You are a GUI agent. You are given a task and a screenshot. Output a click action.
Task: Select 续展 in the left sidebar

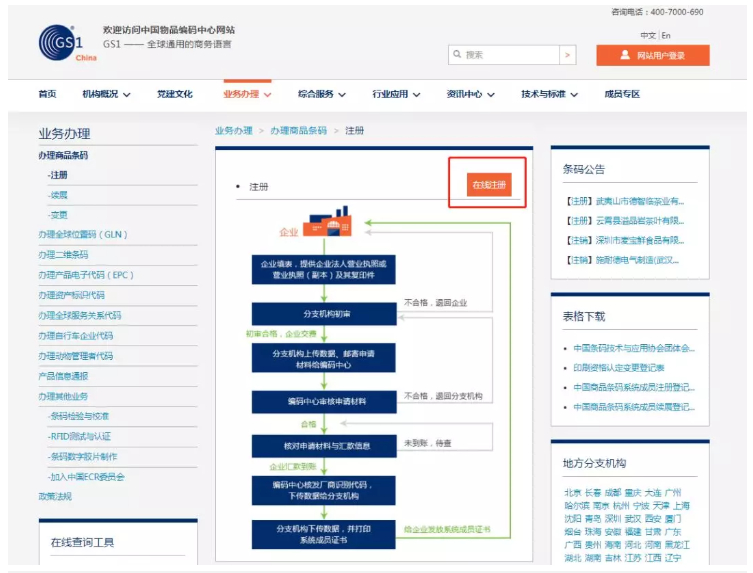pos(59,195)
